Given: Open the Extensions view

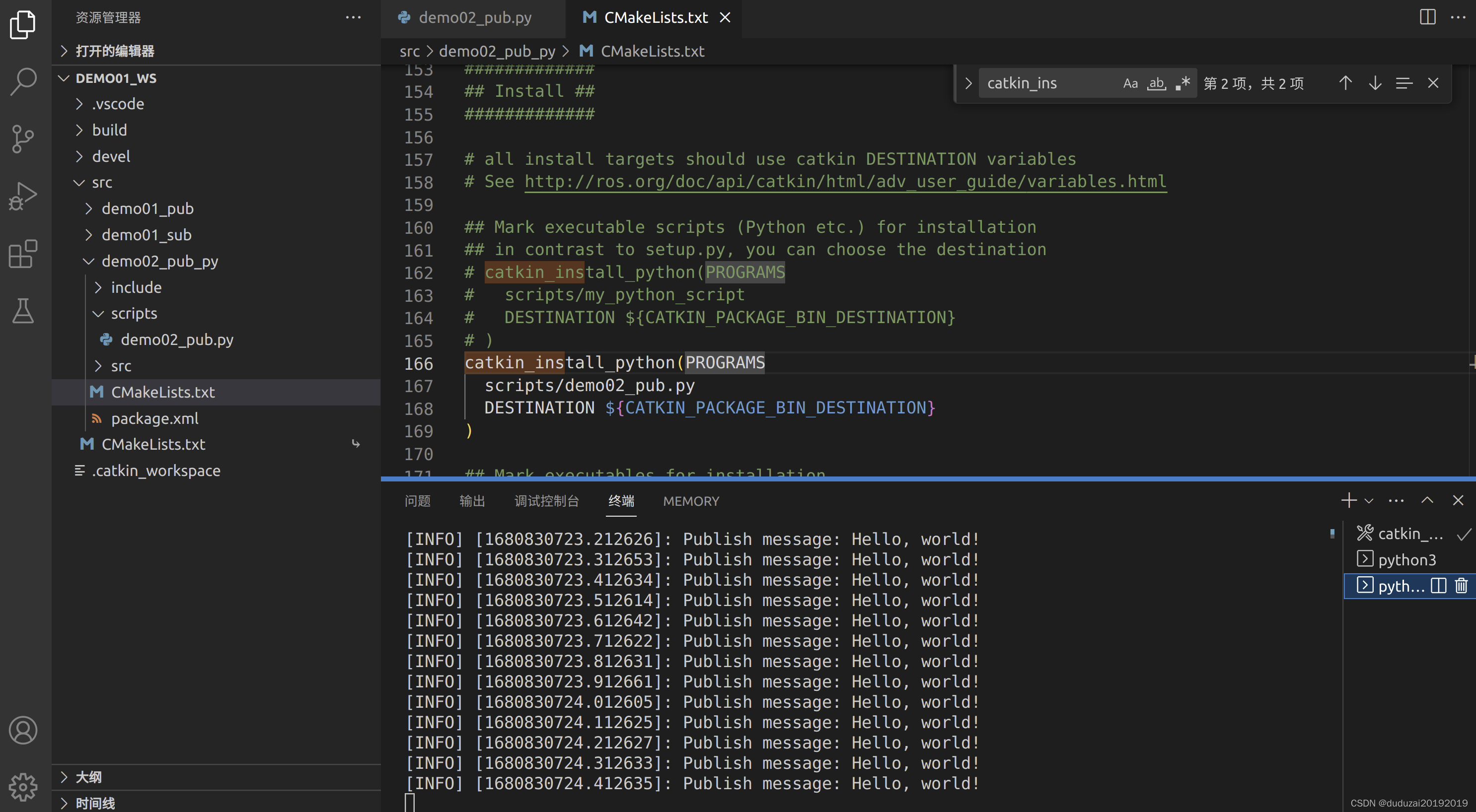Looking at the screenshot, I should point(23,254).
